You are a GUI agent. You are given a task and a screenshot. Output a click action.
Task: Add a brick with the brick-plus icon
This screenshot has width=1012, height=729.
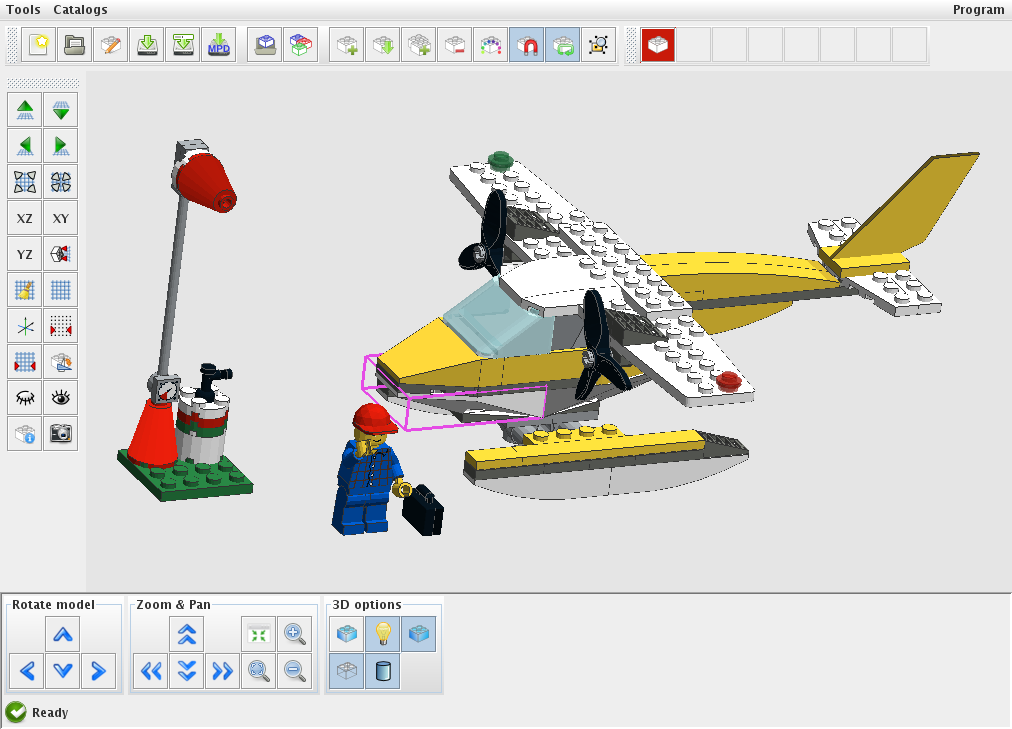[347, 45]
